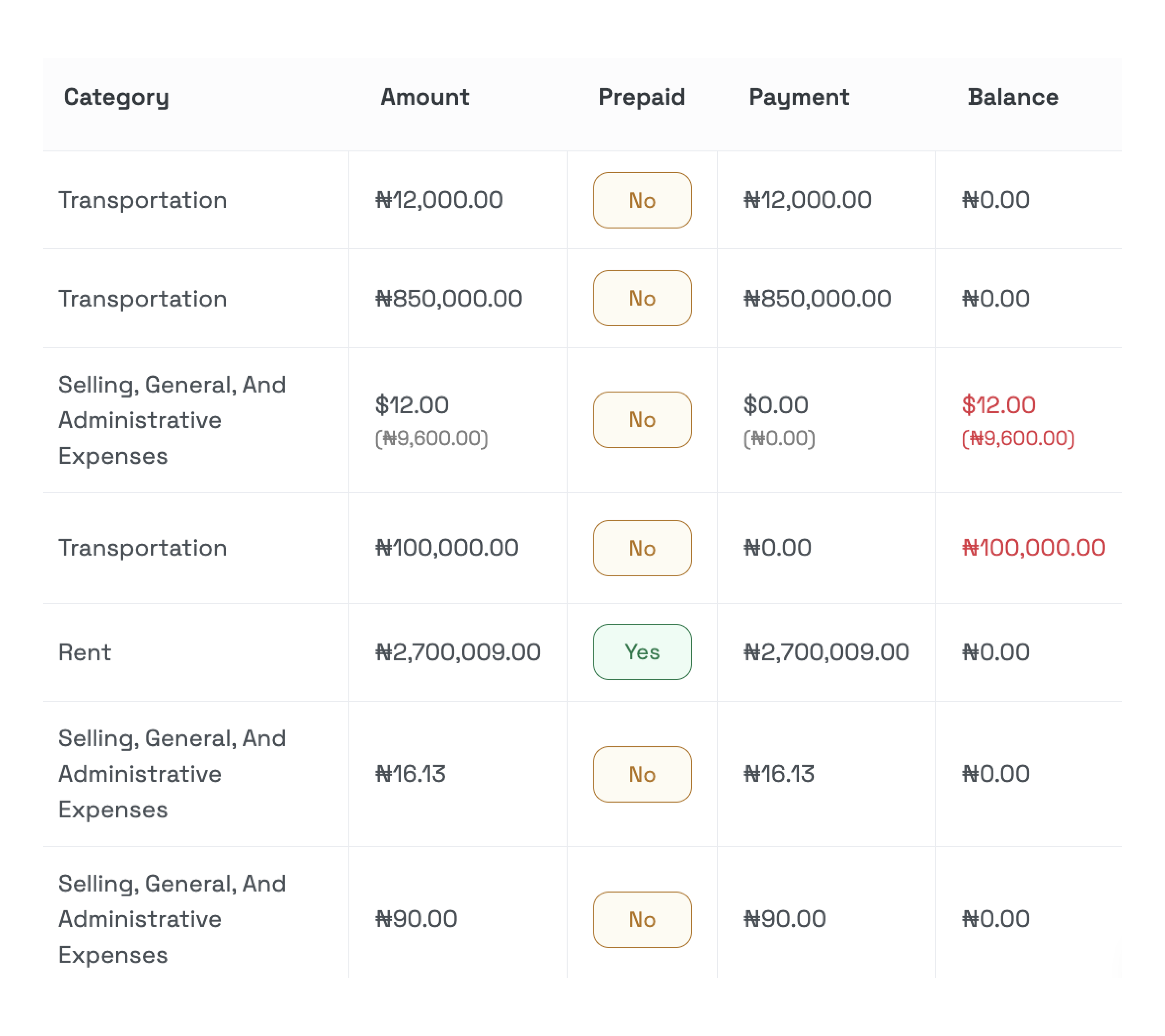
Task: Click the No badge for ₦850,000.00 transportation
Action: (642, 298)
